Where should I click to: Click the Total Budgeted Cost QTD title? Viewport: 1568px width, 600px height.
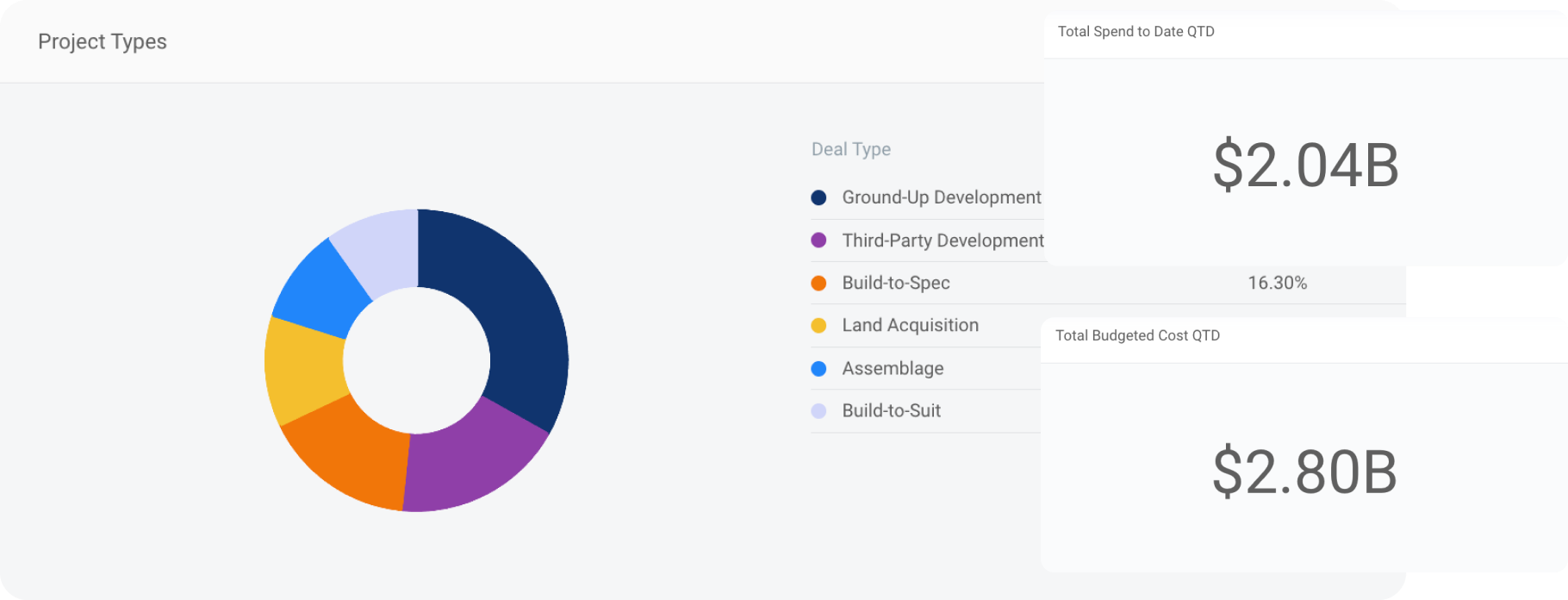point(1137,335)
